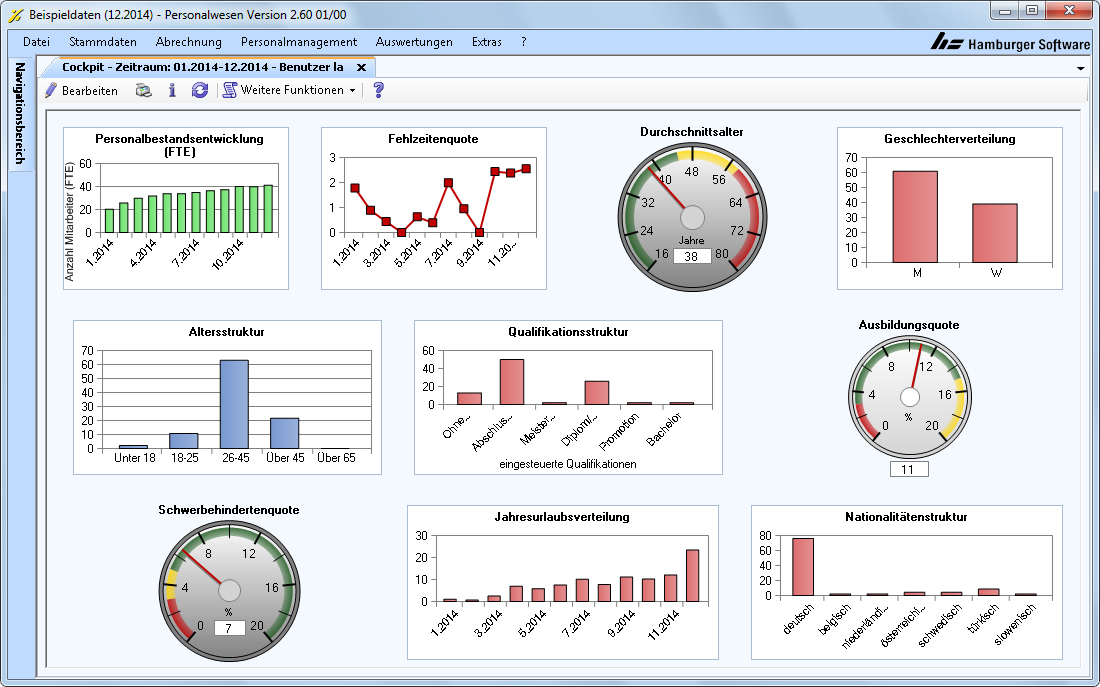Click the 'Geschlechterverteilung' chart title
This screenshot has width=1100, height=687.
950,139
